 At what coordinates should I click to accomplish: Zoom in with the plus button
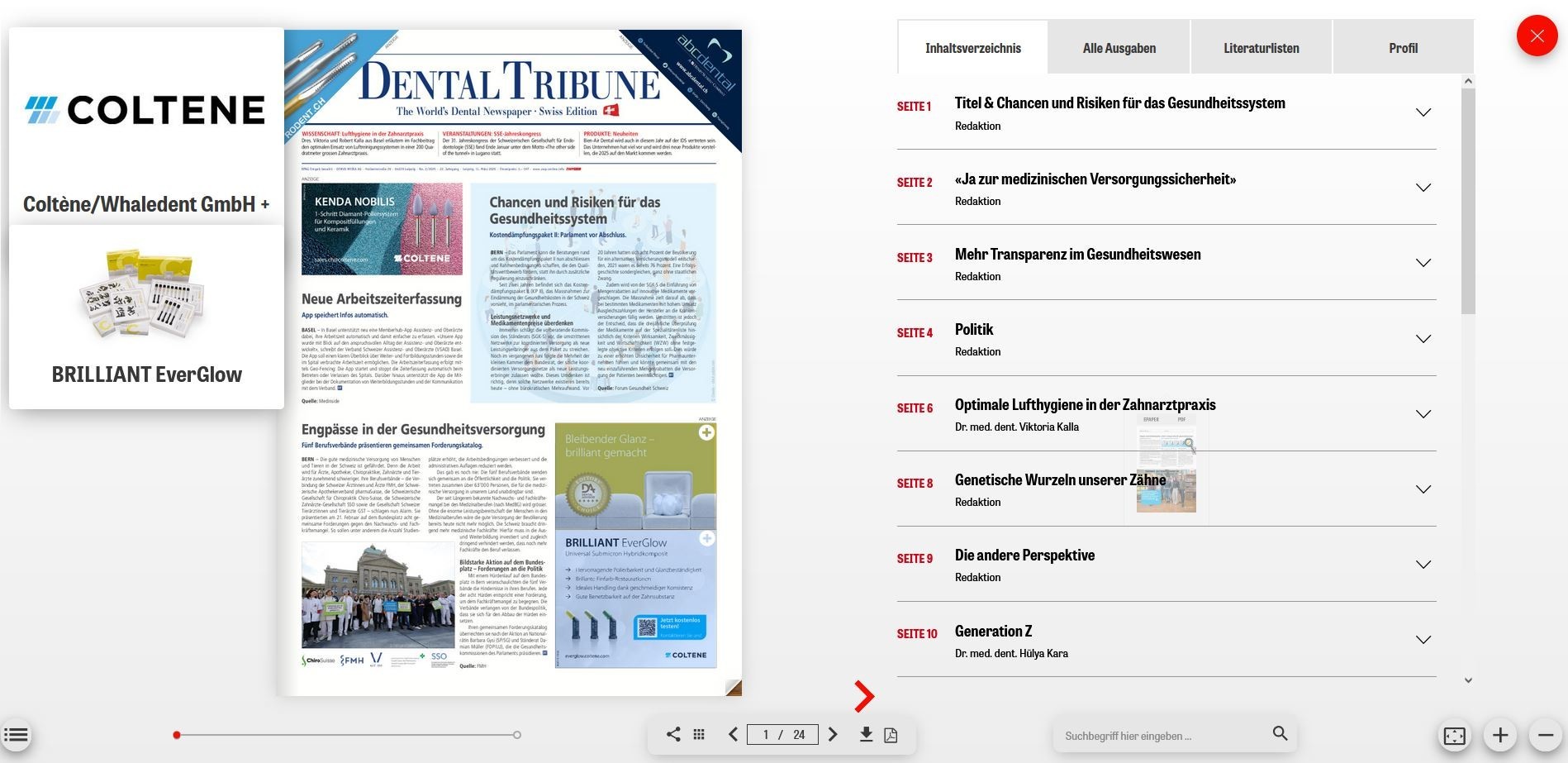pyautogui.click(x=1500, y=735)
